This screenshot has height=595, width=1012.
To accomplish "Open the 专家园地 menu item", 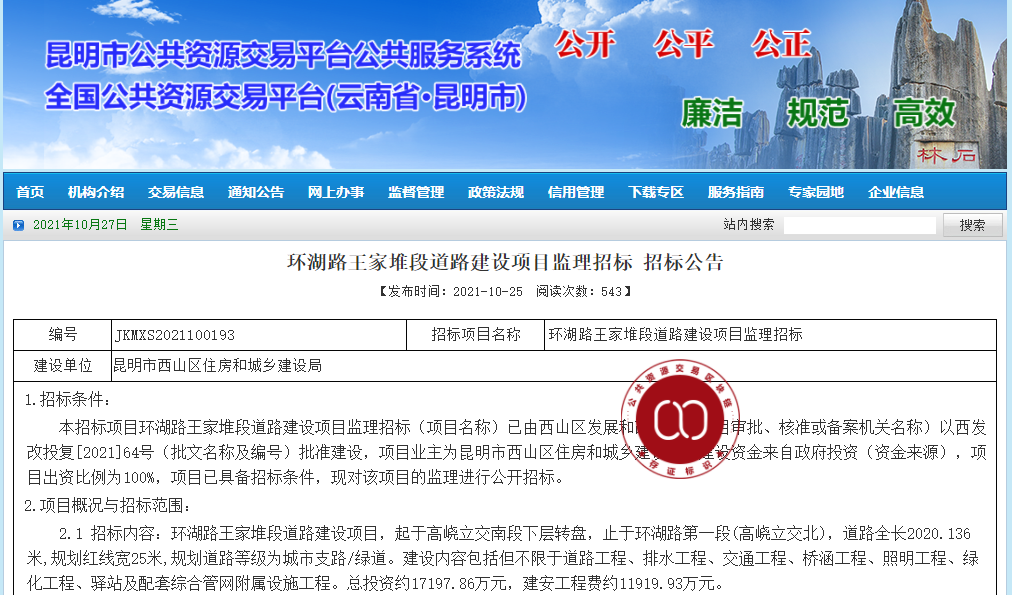I will pos(816,193).
